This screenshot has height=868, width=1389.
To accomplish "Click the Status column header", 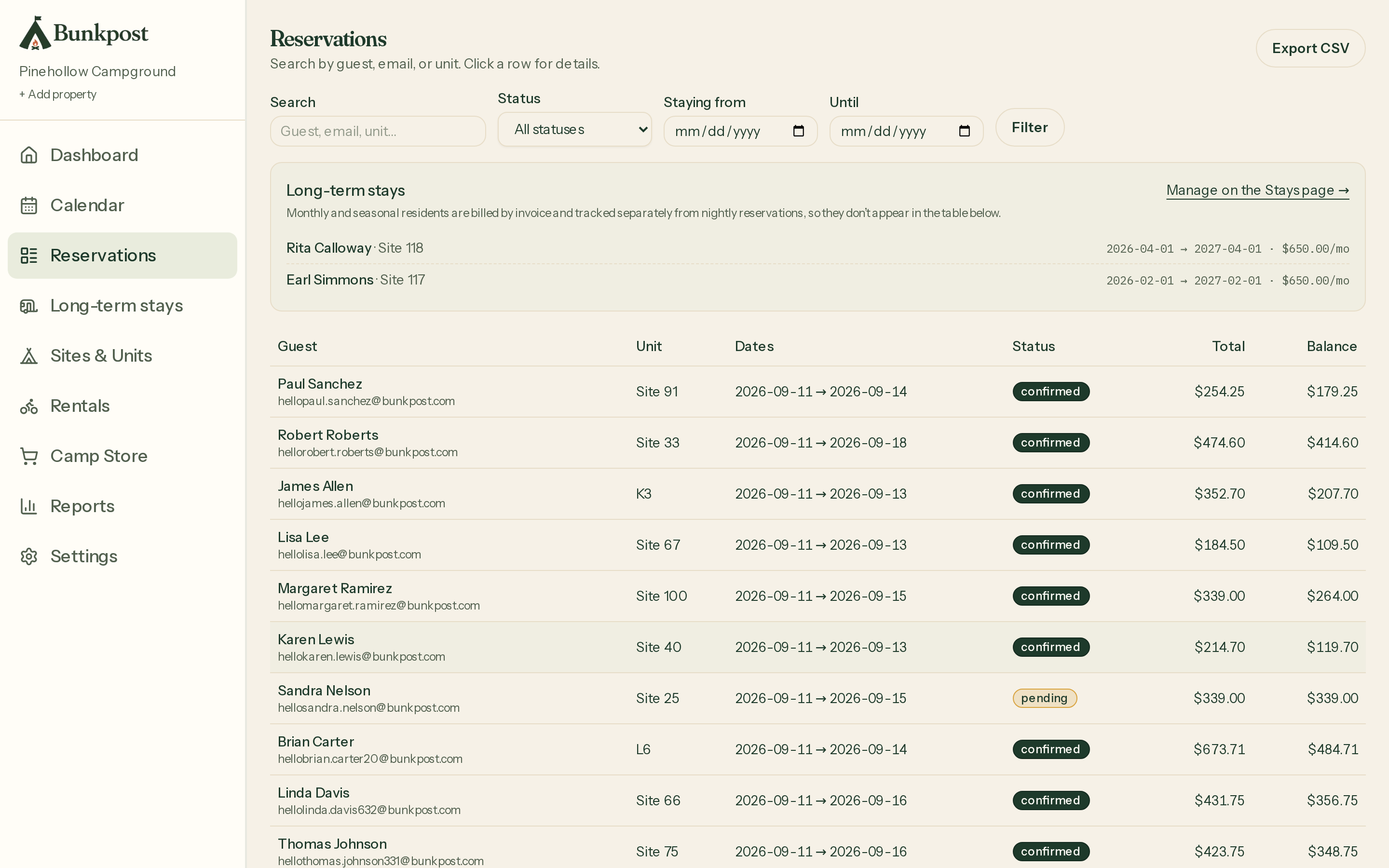I will click(x=1033, y=346).
